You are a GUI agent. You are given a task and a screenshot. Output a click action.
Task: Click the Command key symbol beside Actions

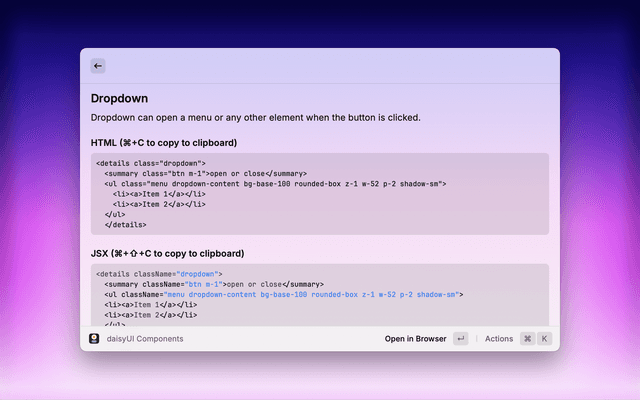click(x=527, y=339)
